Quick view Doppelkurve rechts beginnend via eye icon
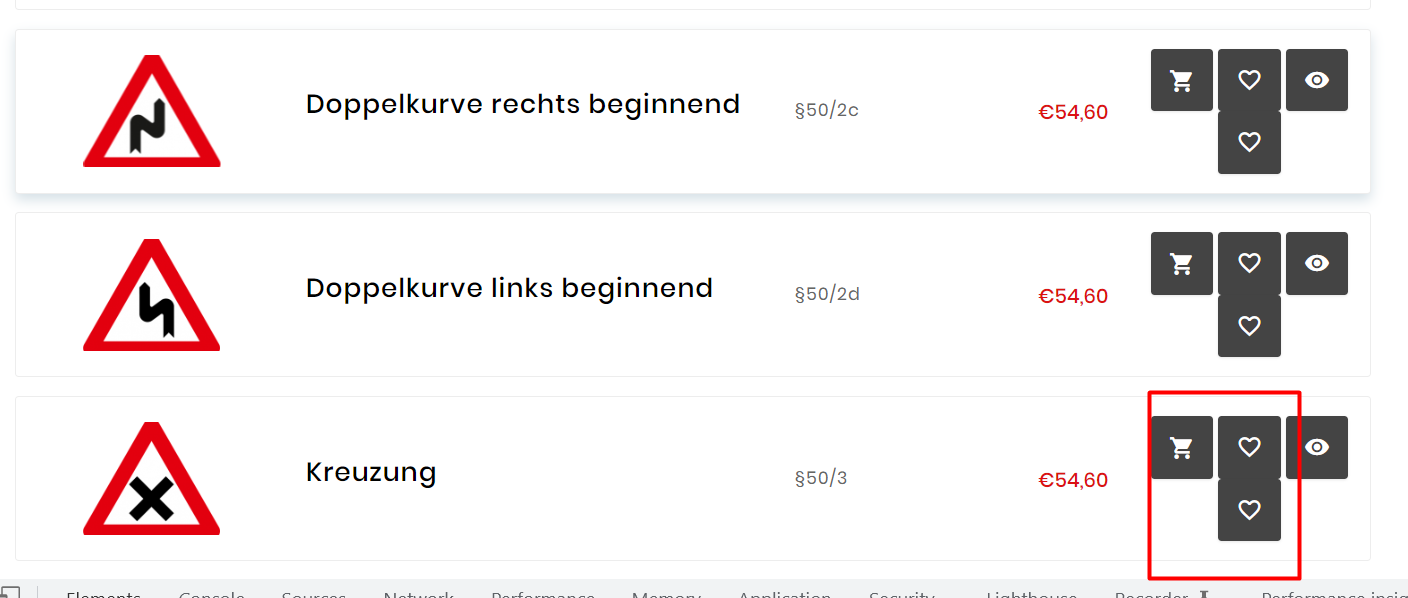 coord(1317,80)
